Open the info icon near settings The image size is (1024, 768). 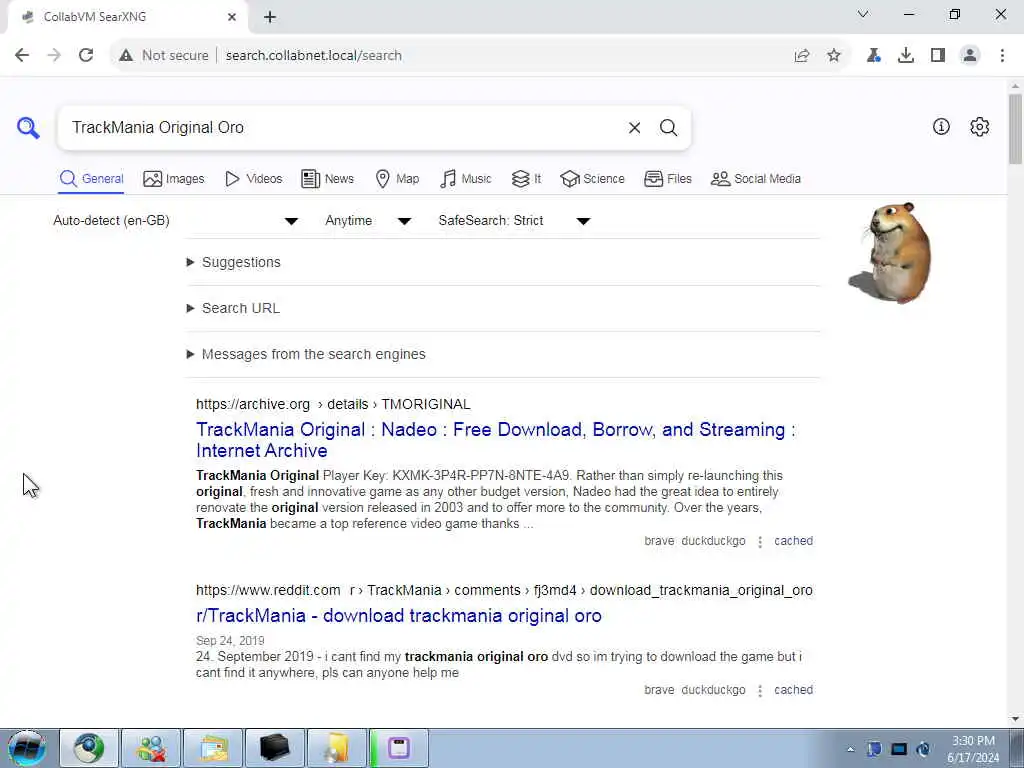(941, 127)
